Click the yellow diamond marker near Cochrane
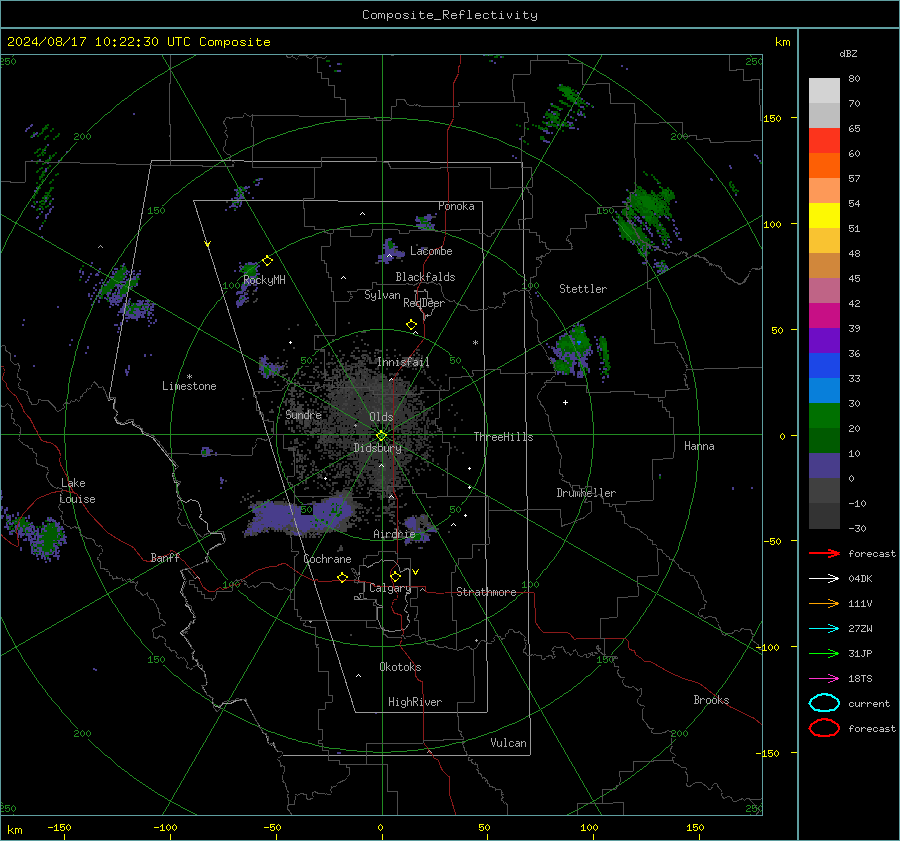The width and height of the screenshot is (900, 841). (342, 577)
